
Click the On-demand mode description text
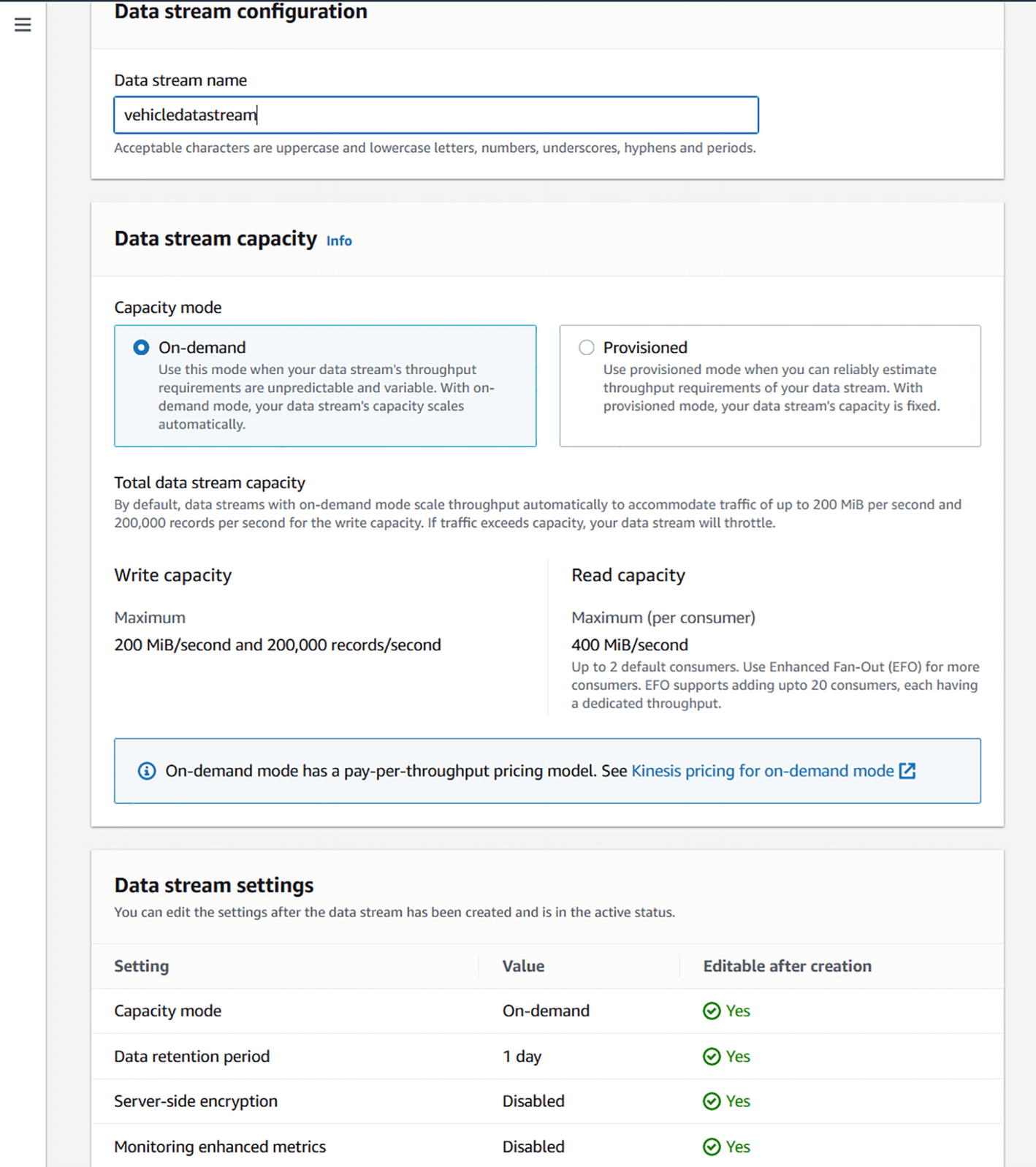click(x=326, y=397)
